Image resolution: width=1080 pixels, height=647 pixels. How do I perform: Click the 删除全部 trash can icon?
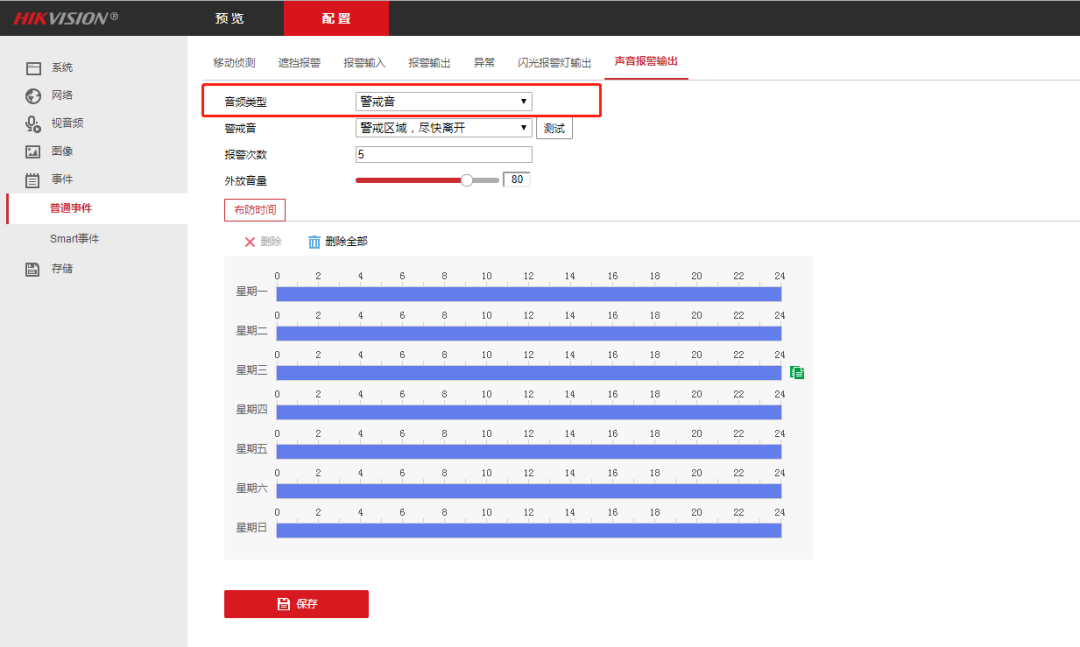pos(315,241)
